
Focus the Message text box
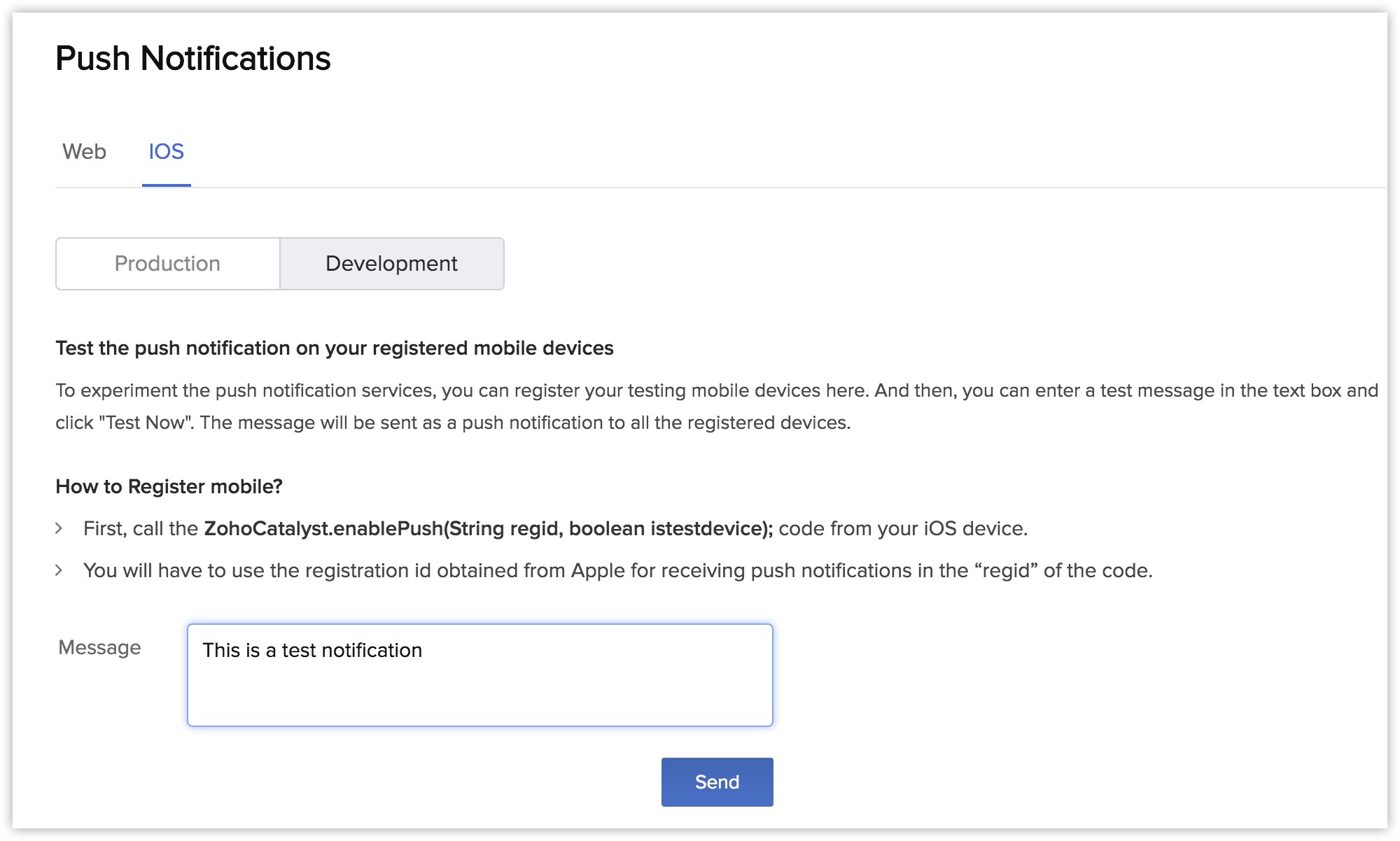pyautogui.click(x=479, y=674)
